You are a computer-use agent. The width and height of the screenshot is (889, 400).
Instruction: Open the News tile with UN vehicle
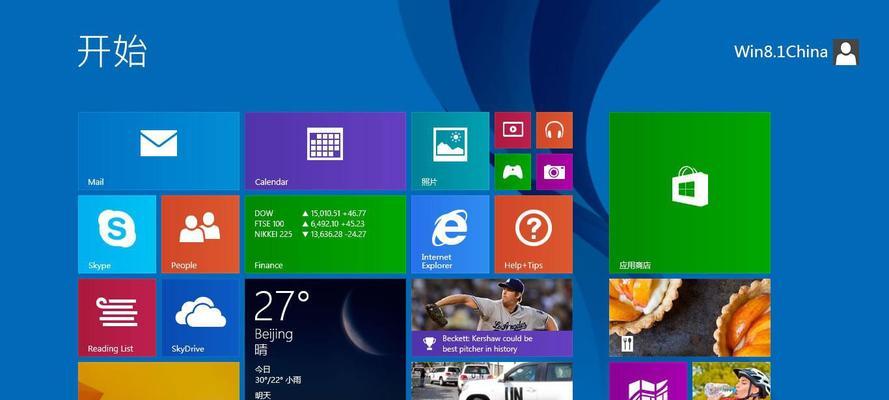click(492, 381)
